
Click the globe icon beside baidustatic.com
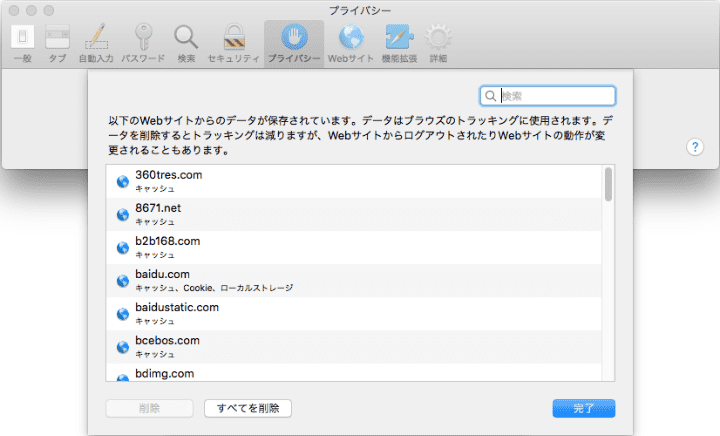tap(123, 314)
